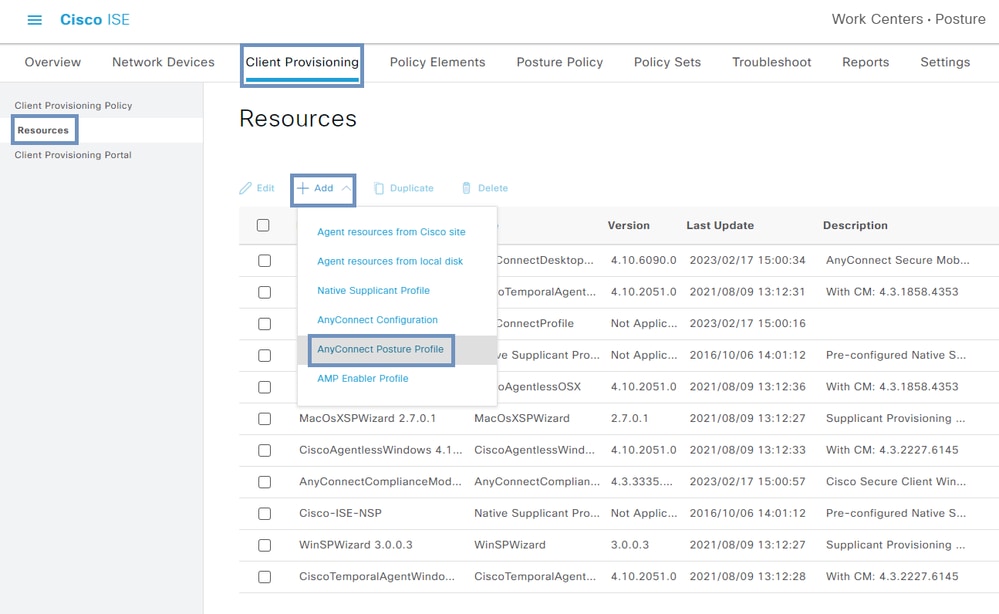
Task: Click the Duplicate toolbar label
Action: [x=412, y=188]
